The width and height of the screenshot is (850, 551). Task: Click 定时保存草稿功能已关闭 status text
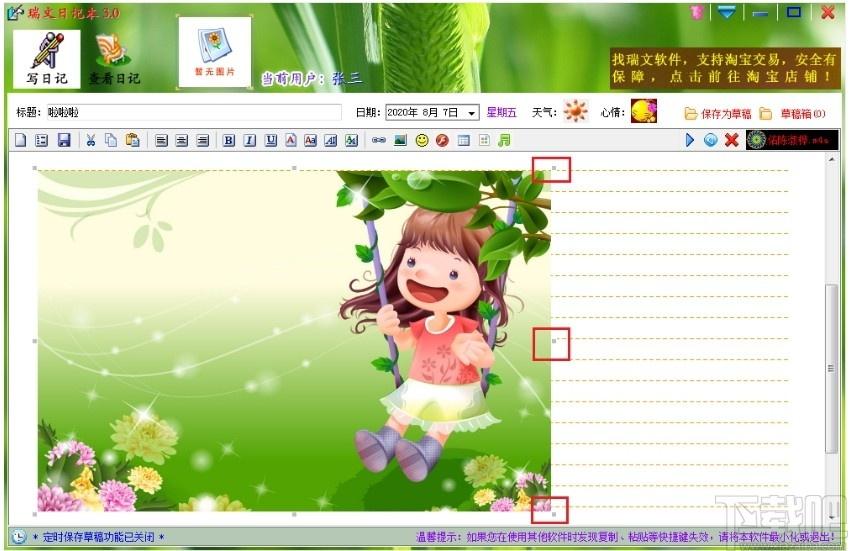pyautogui.click(x=99, y=537)
